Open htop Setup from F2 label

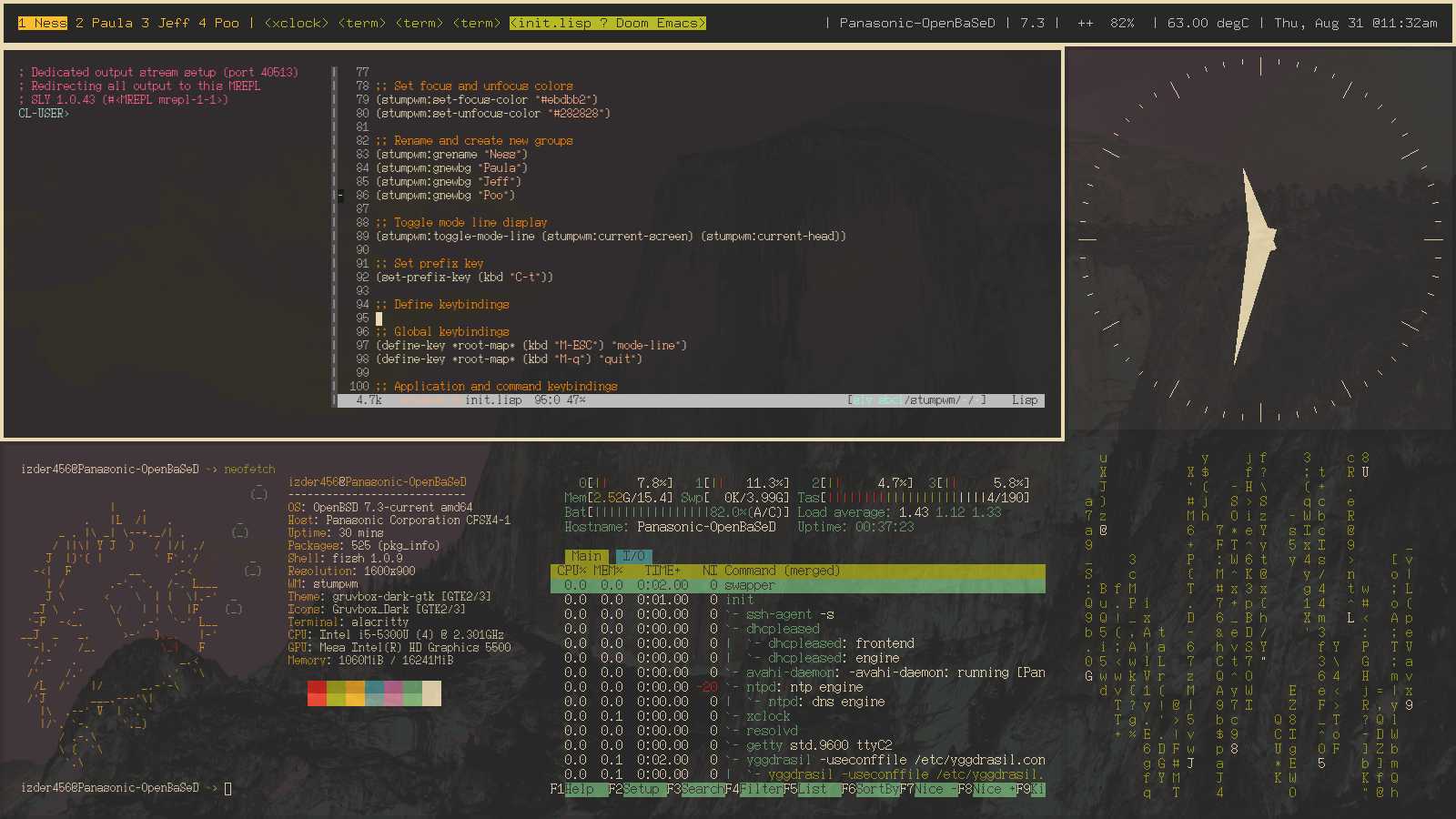tap(642, 789)
